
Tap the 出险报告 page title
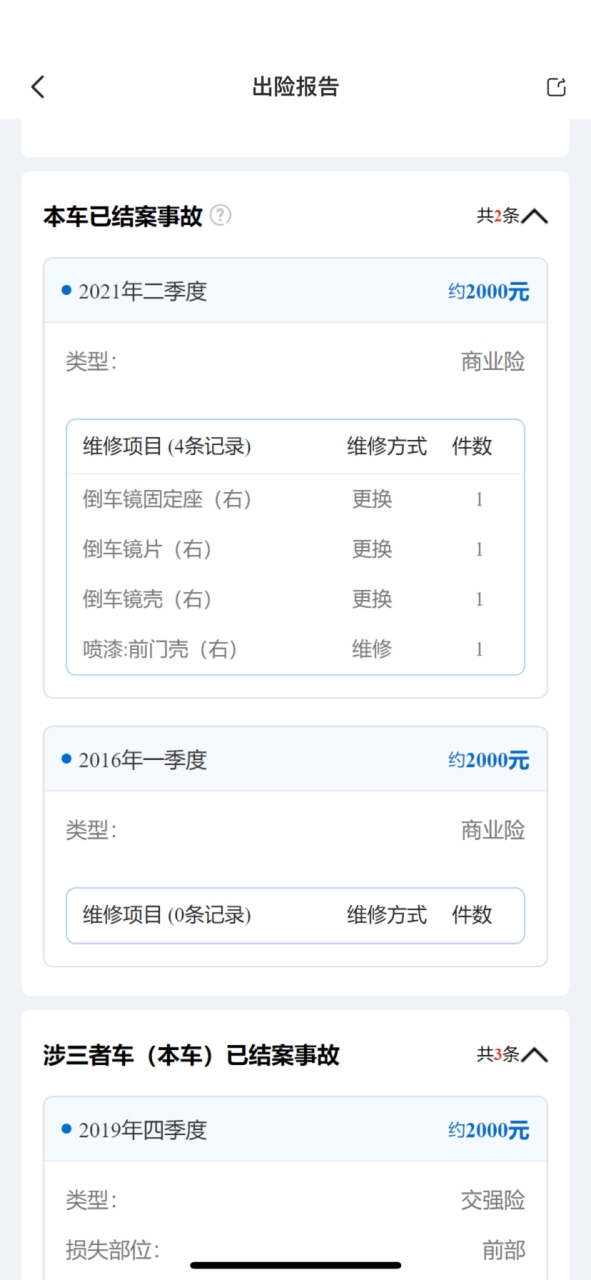click(x=295, y=87)
